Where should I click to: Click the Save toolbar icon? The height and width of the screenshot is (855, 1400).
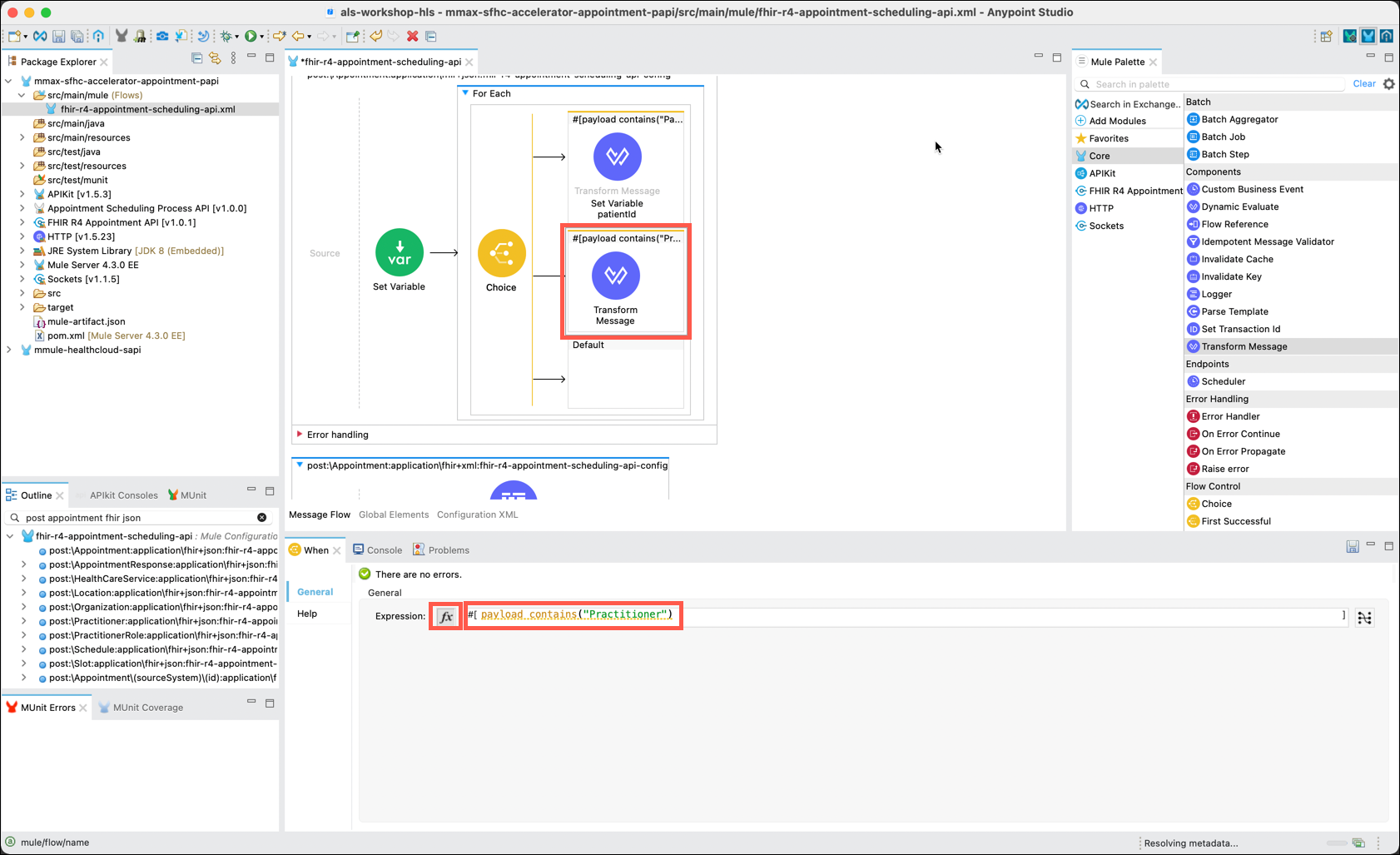click(58, 36)
